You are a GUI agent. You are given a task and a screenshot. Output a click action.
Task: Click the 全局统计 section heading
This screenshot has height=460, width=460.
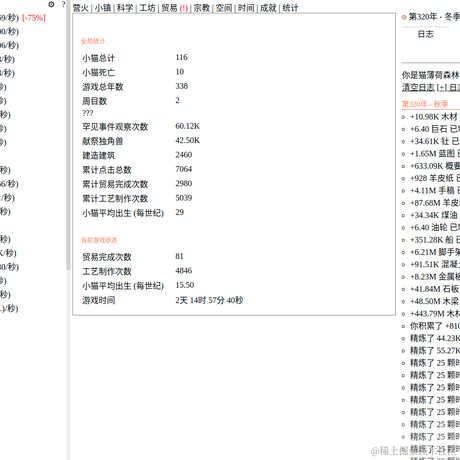coord(93,41)
